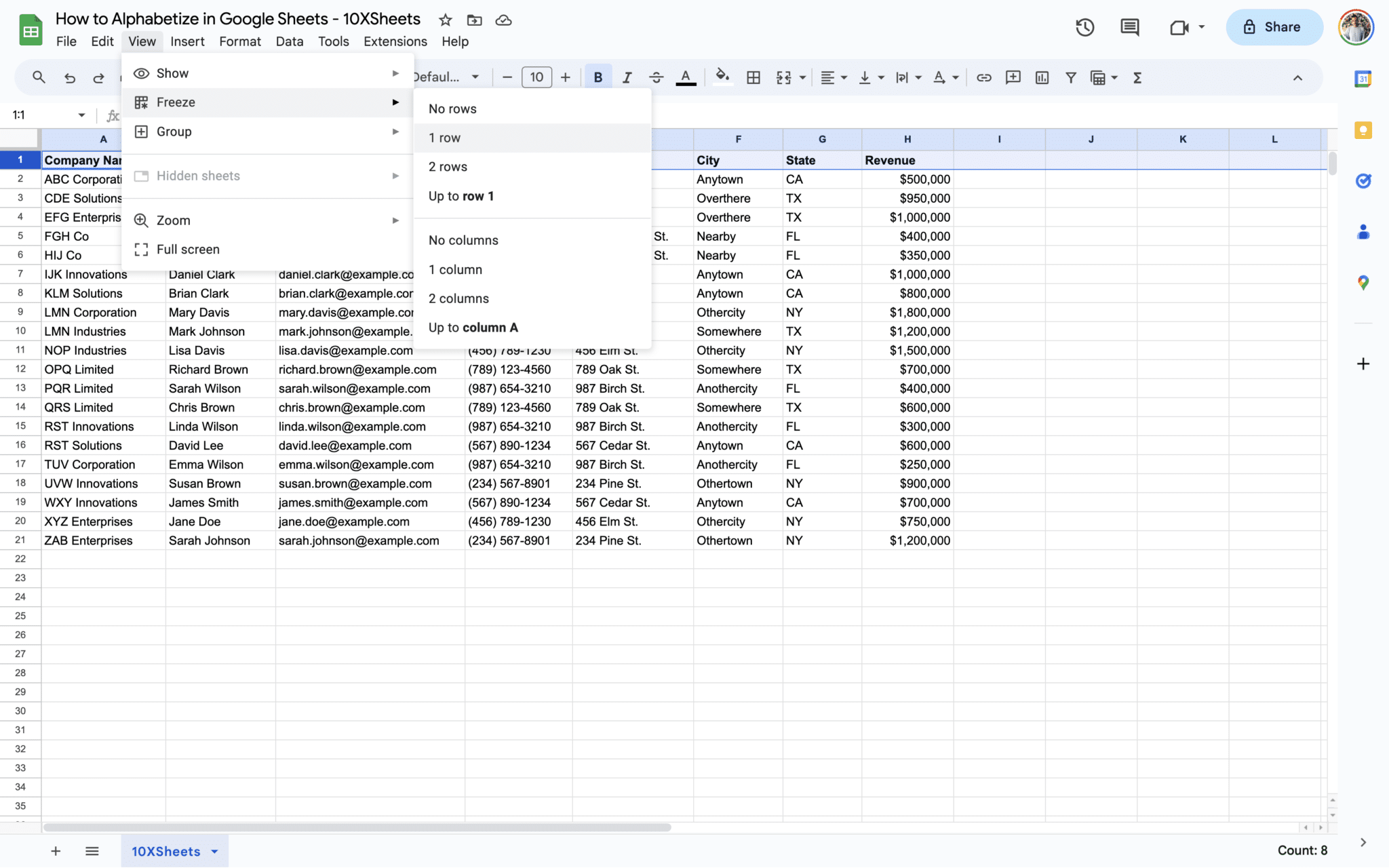Screen dimensions: 1389x868
Task: Click the Borders grid icon
Action: click(x=753, y=77)
